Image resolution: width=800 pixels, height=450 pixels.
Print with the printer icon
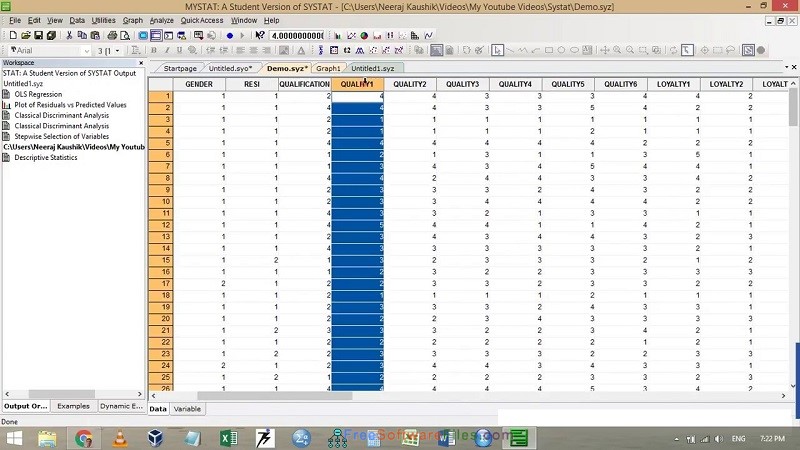coord(112,35)
